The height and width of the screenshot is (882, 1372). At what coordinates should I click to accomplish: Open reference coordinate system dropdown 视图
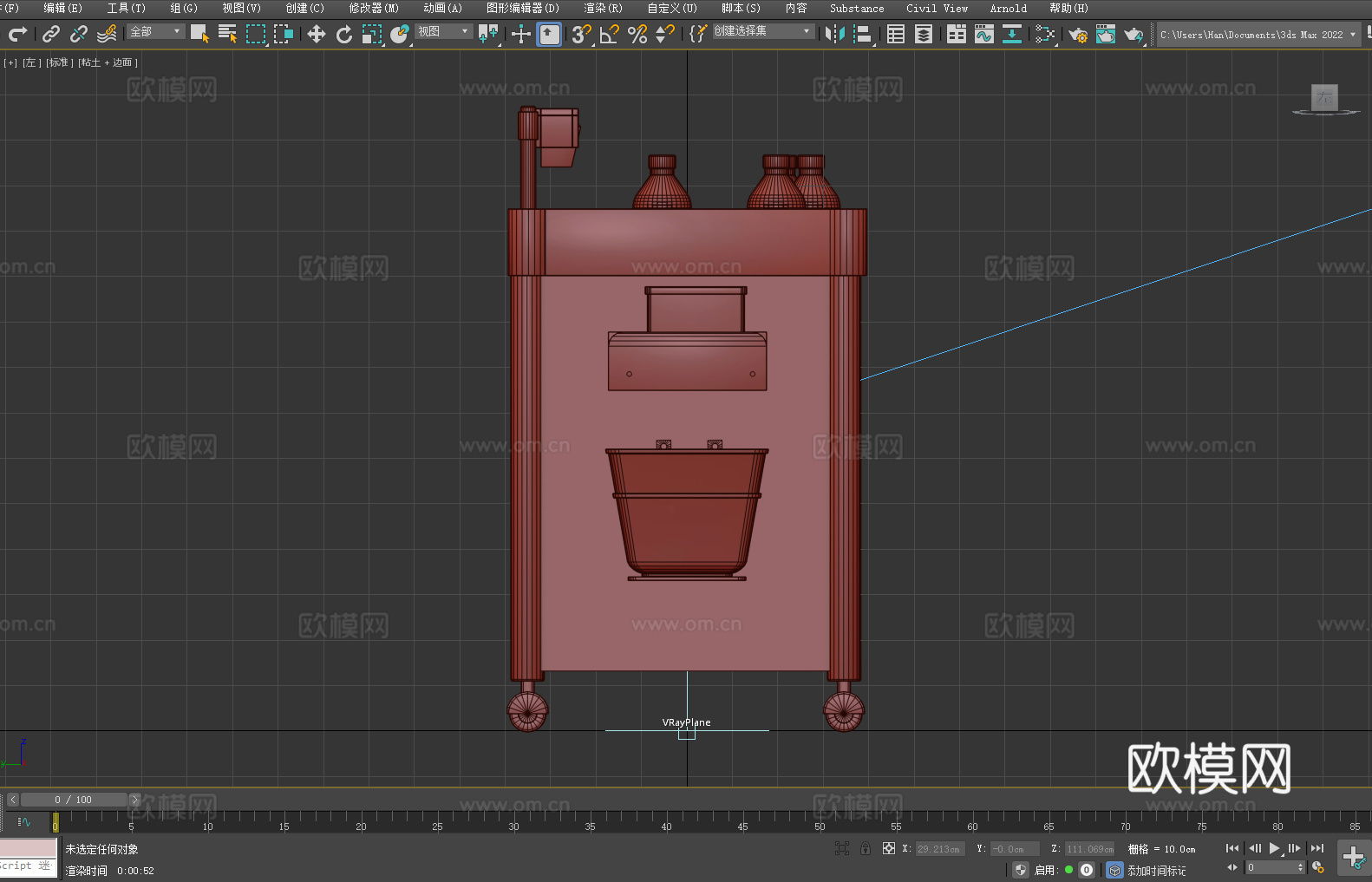click(443, 31)
